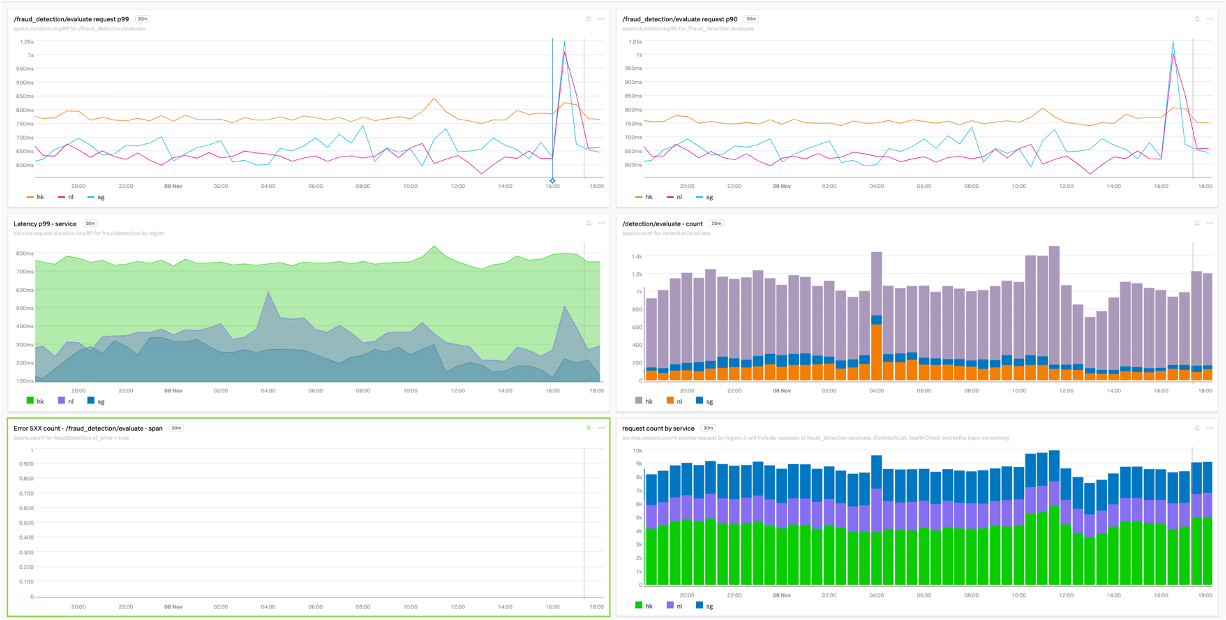The height and width of the screenshot is (620, 1226).
Task: Click purple hk swatch in /detection/evaluate legend
Action: 638,400
